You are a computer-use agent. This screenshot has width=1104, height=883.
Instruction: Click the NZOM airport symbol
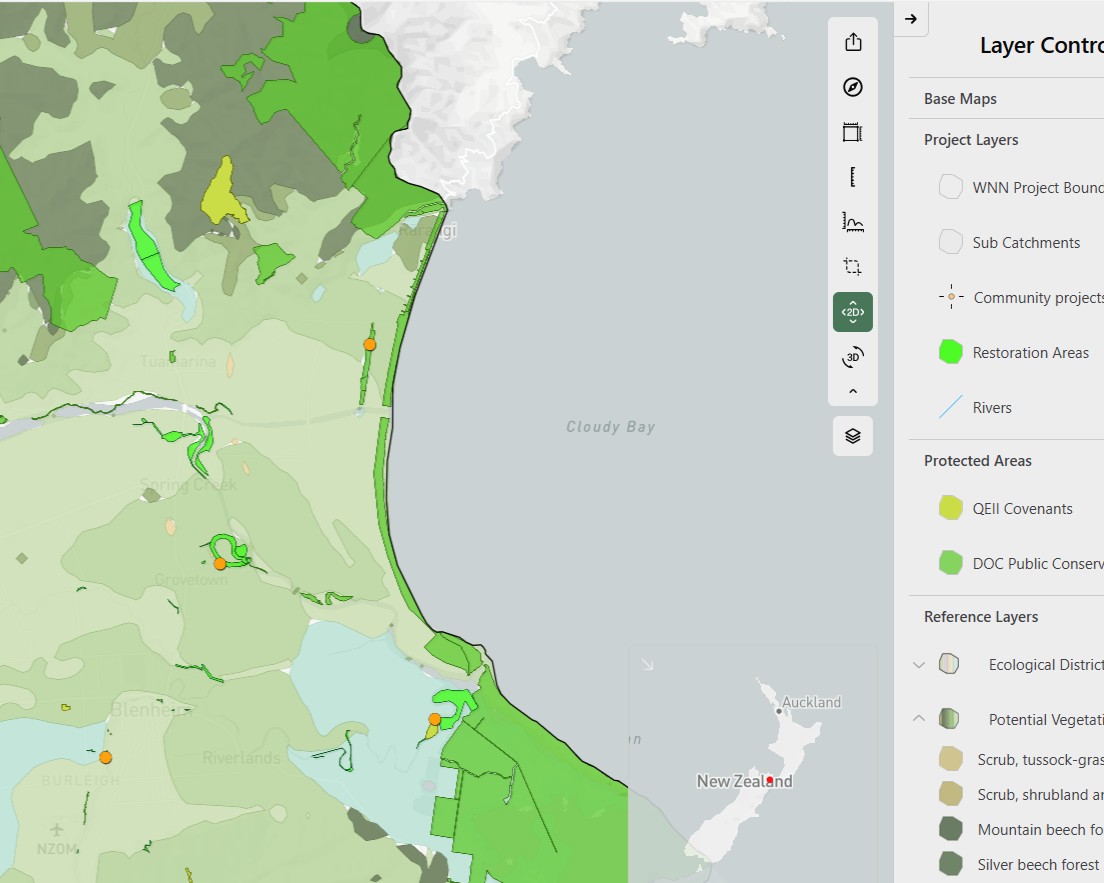pos(56,830)
